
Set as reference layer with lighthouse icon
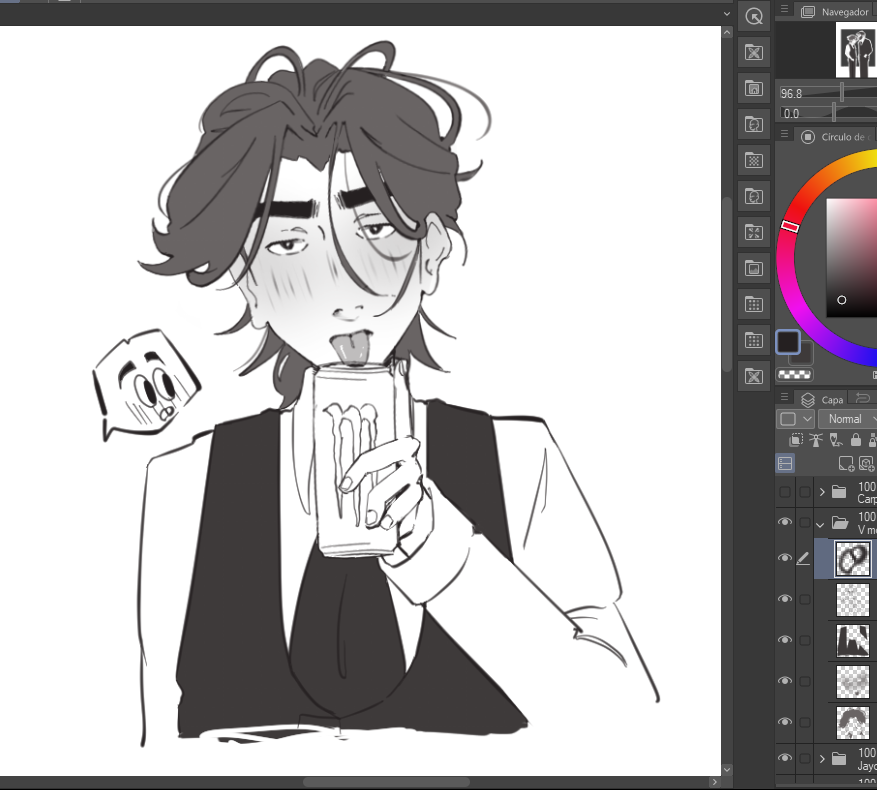[x=816, y=440]
